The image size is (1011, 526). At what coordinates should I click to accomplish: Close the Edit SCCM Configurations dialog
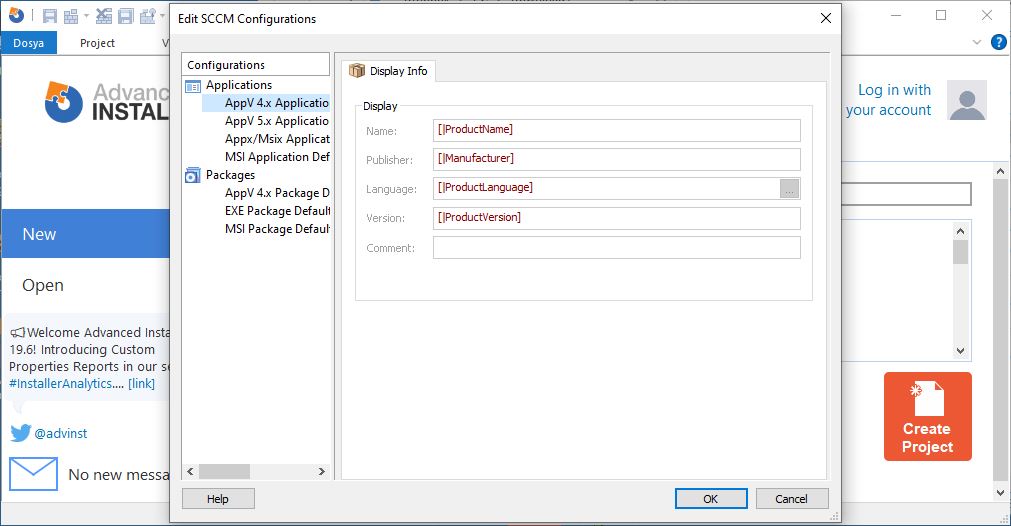click(826, 18)
